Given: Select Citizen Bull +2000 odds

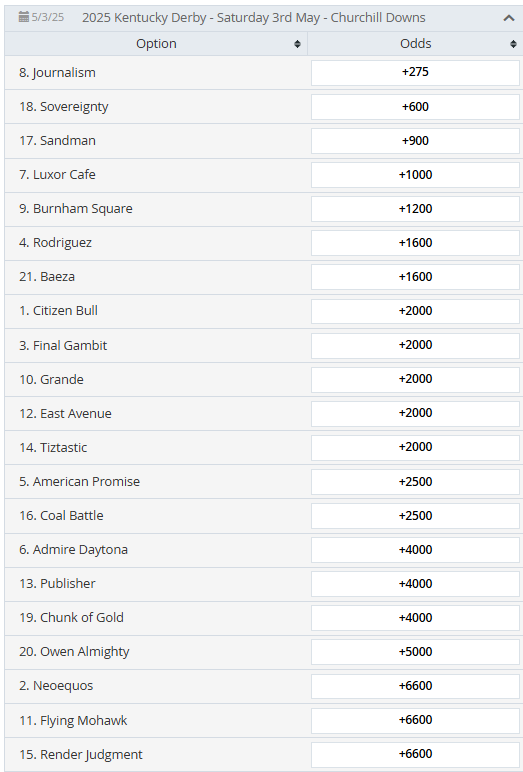Looking at the screenshot, I should [415, 311].
